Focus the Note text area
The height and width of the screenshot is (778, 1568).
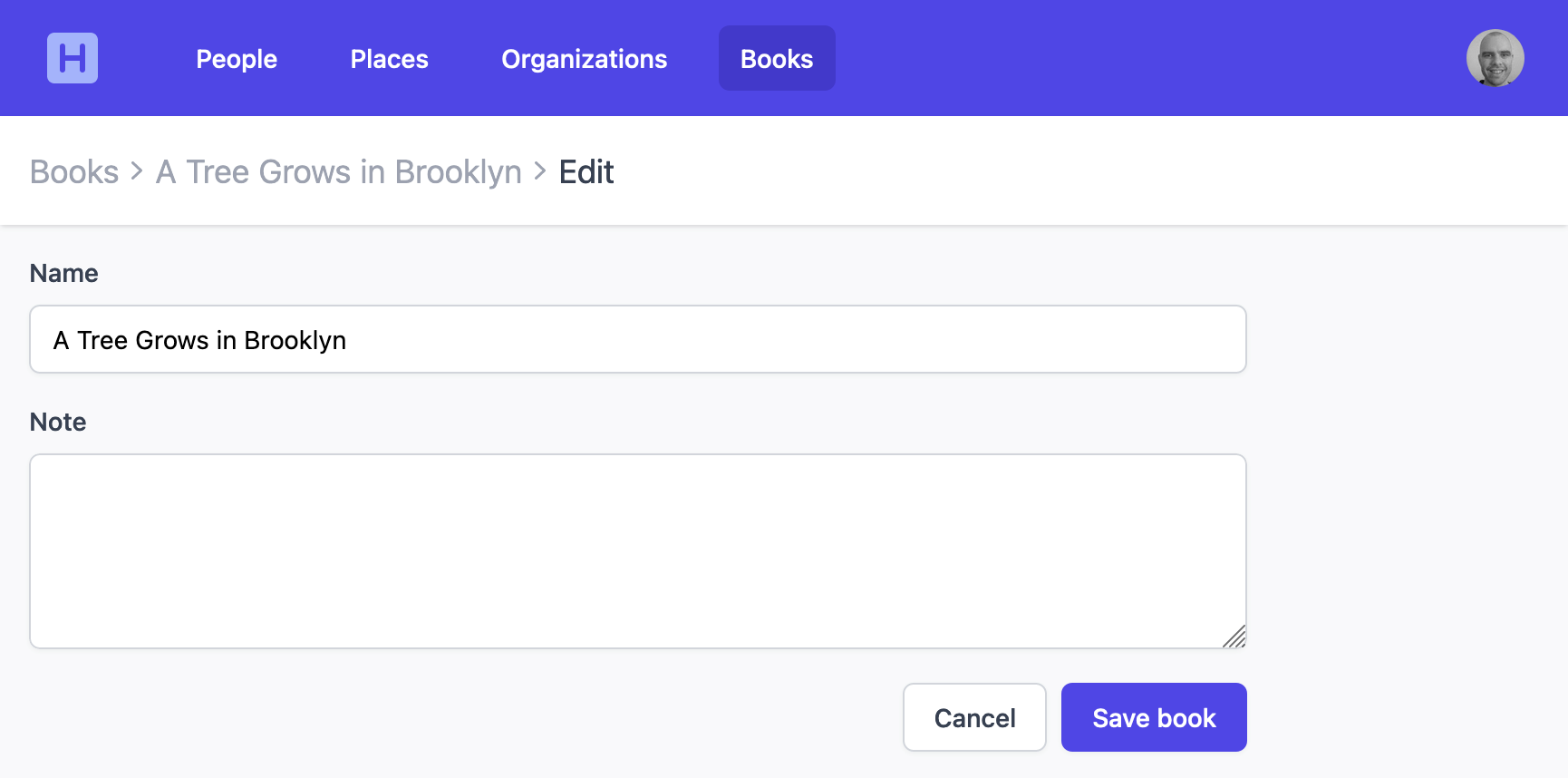(638, 550)
